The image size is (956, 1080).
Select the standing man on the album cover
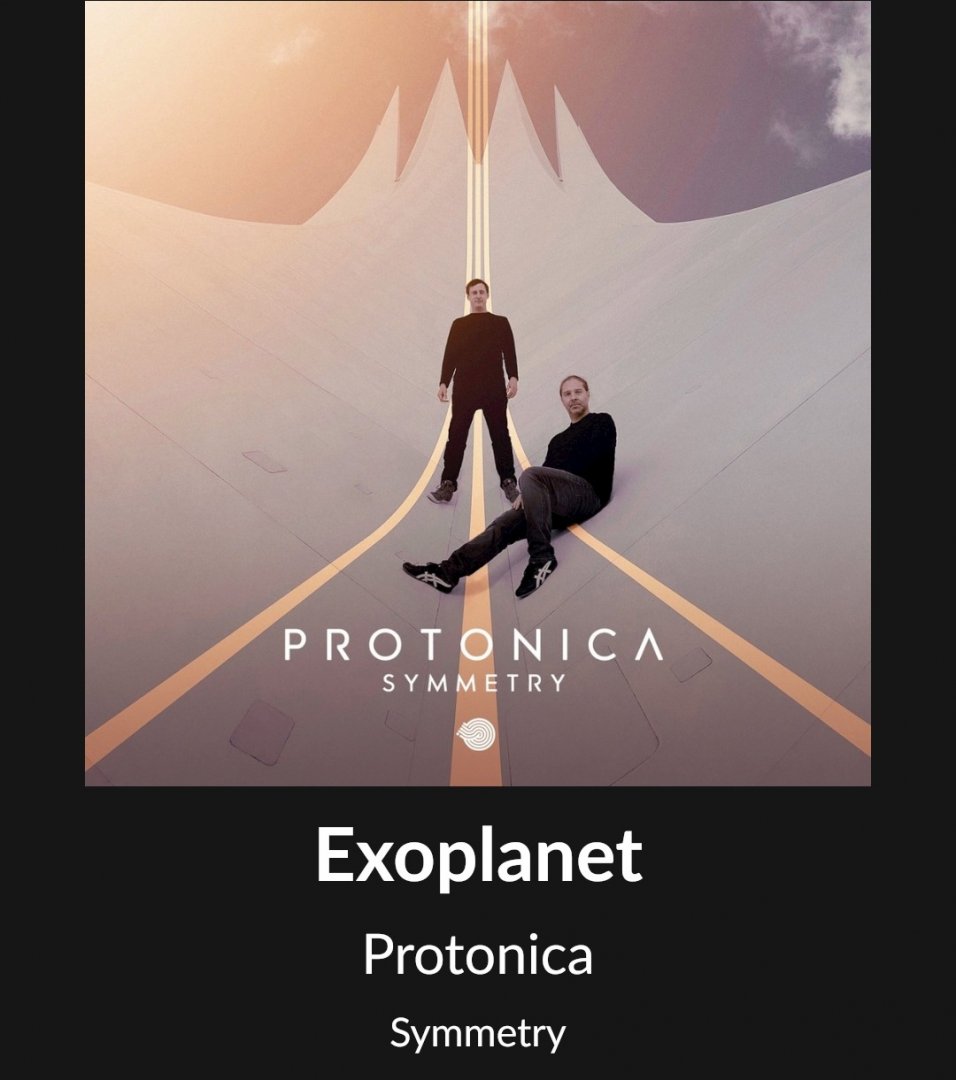click(x=477, y=390)
